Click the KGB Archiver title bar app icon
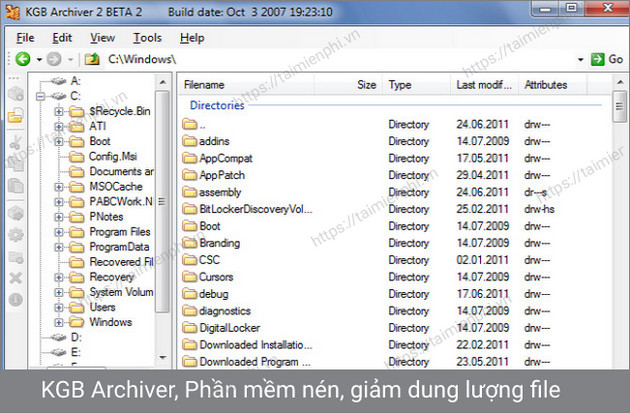 pos(13,12)
